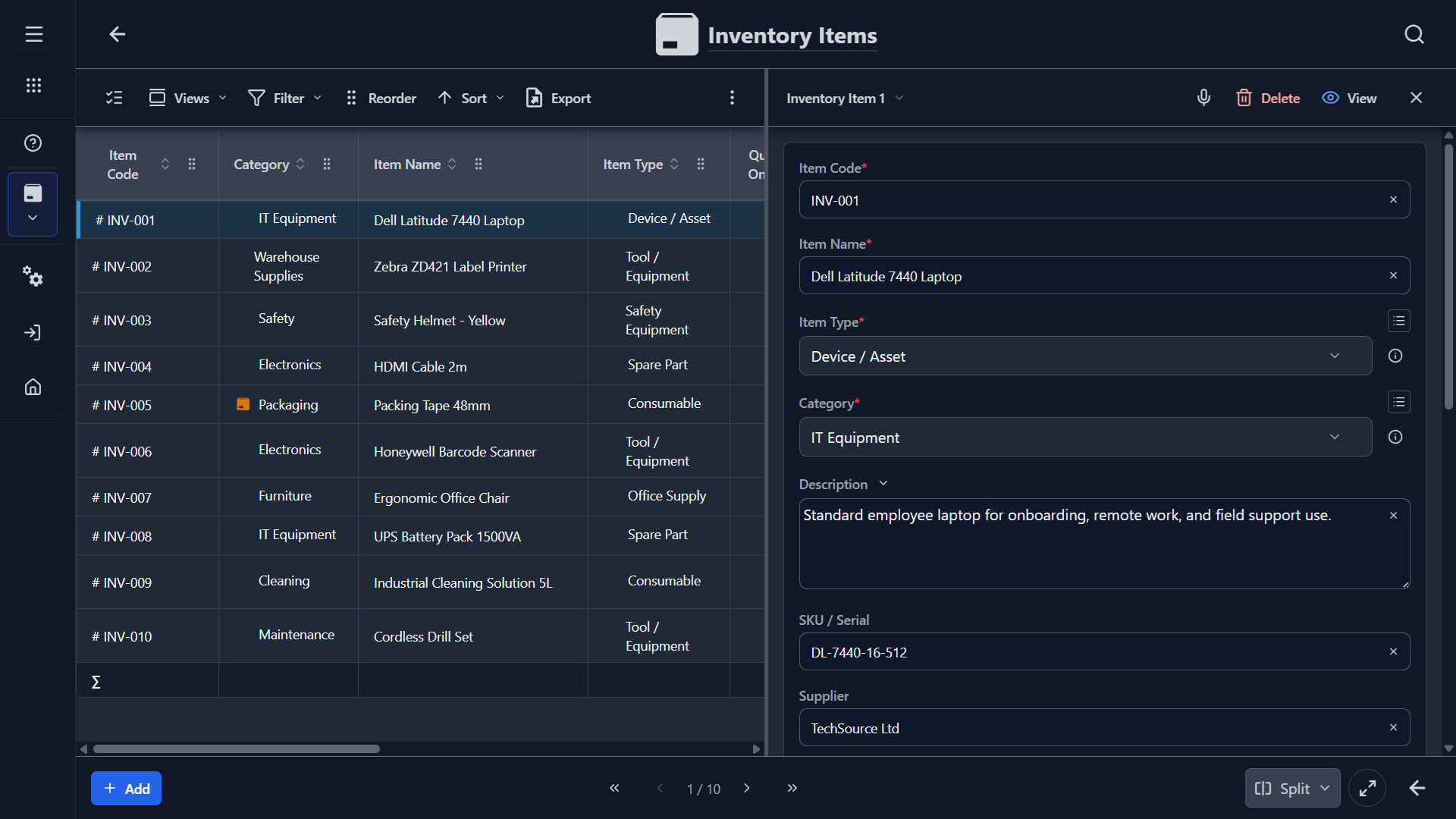
Task: Toggle the checklist select icon
Action: pyautogui.click(x=115, y=98)
